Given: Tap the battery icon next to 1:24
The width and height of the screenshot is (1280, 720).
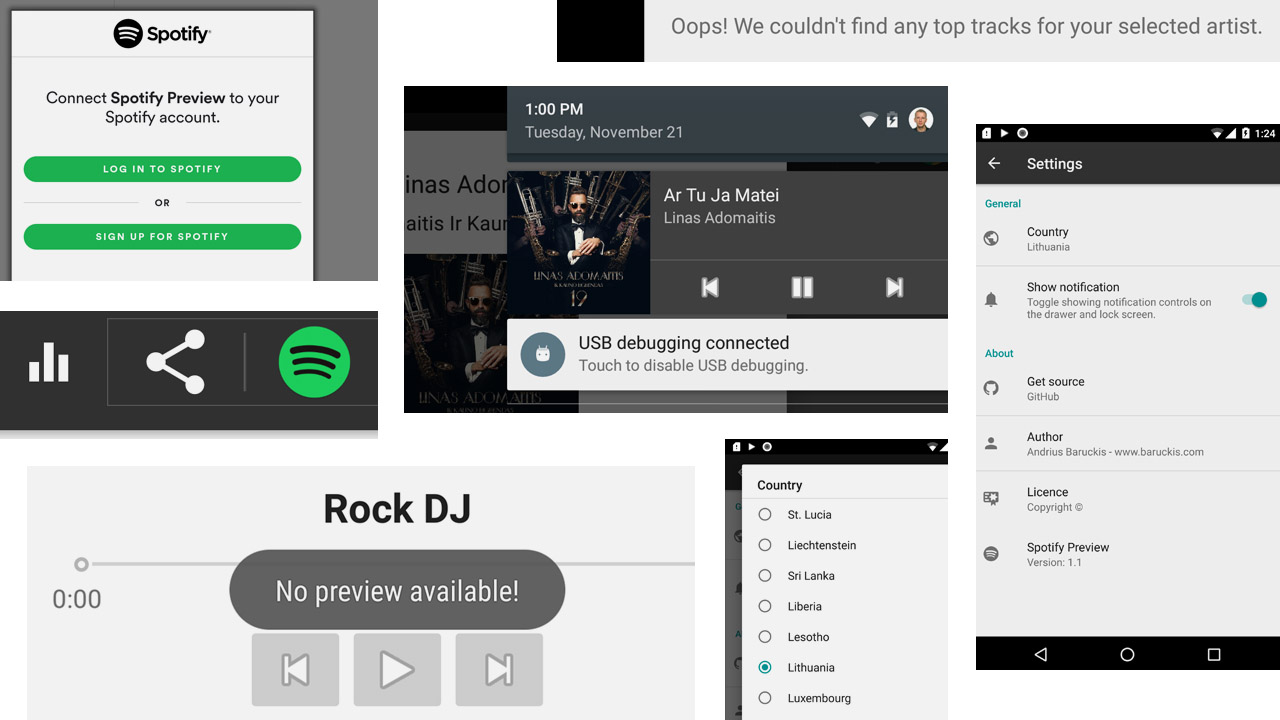Looking at the screenshot, I should tap(1245, 133).
